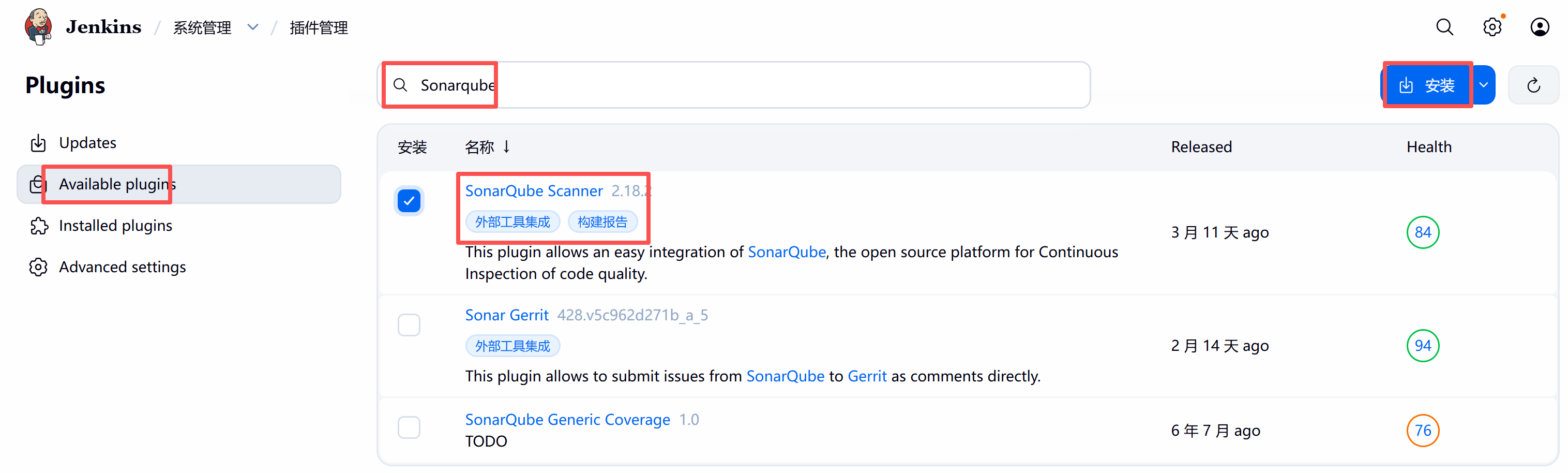This screenshot has width=1568, height=473.
Task: Click the Advanced settings gear icon
Action: click(x=38, y=267)
